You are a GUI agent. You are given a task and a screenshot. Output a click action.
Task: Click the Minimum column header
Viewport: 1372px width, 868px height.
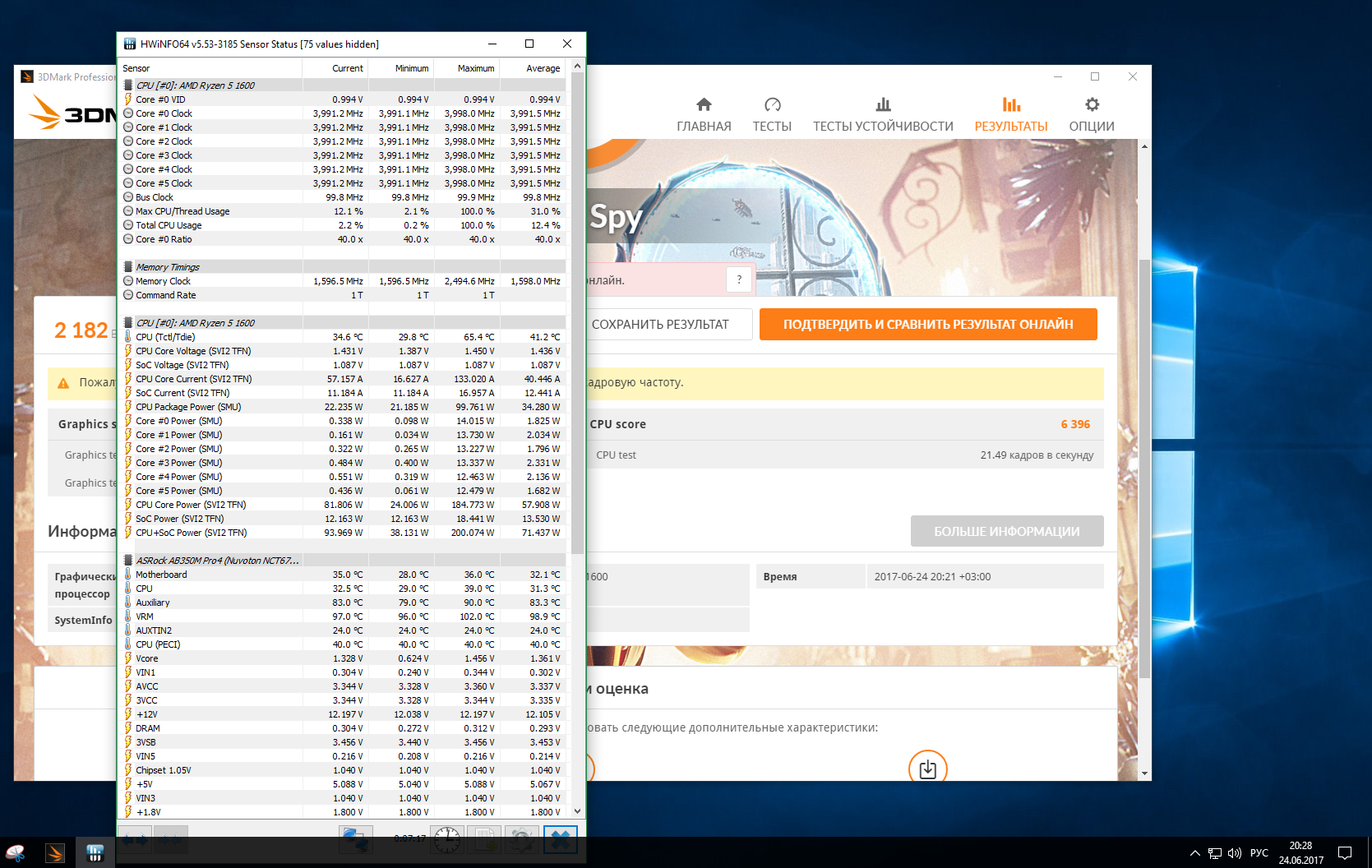click(401, 68)
